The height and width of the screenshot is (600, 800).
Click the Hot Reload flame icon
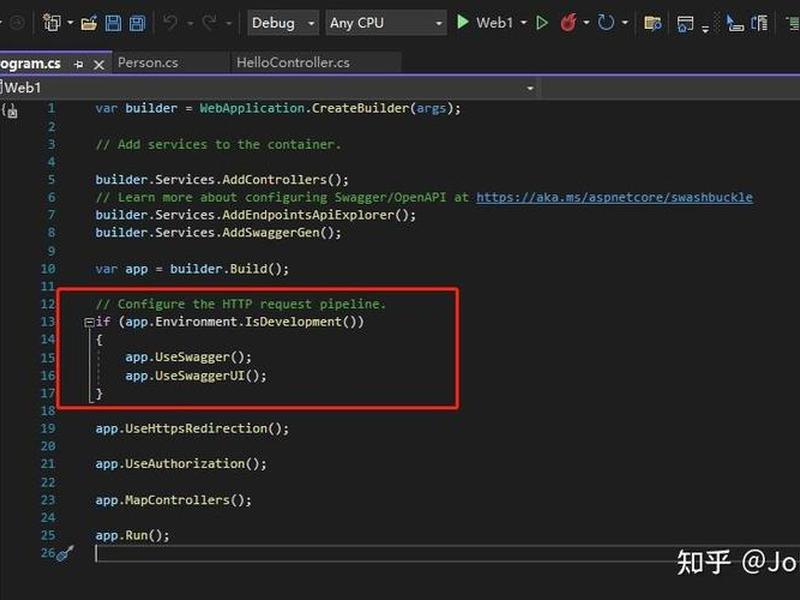click(568, 22)
